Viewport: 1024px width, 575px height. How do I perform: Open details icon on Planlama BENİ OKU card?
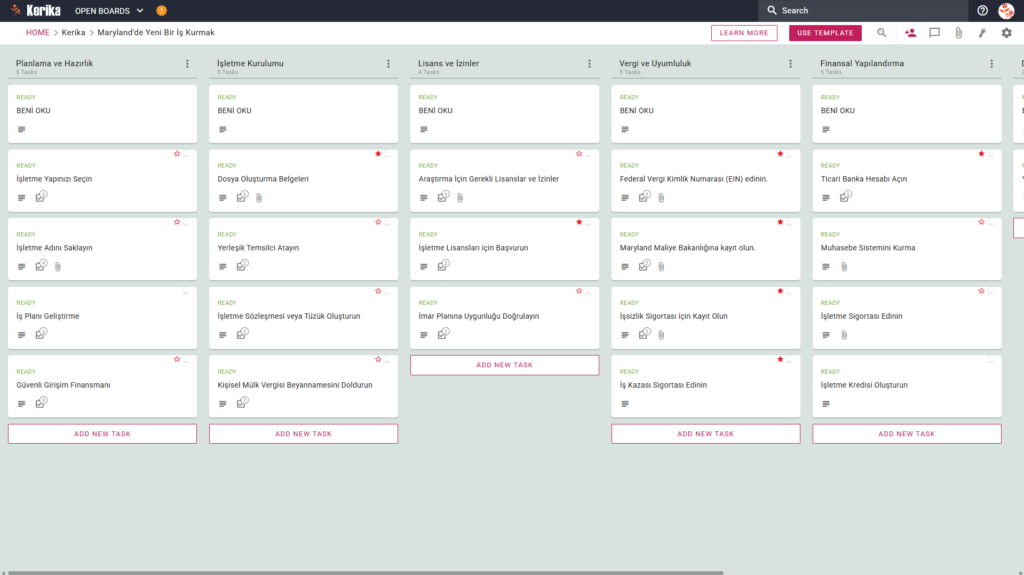pyautogui.click(x=22, y=129)
